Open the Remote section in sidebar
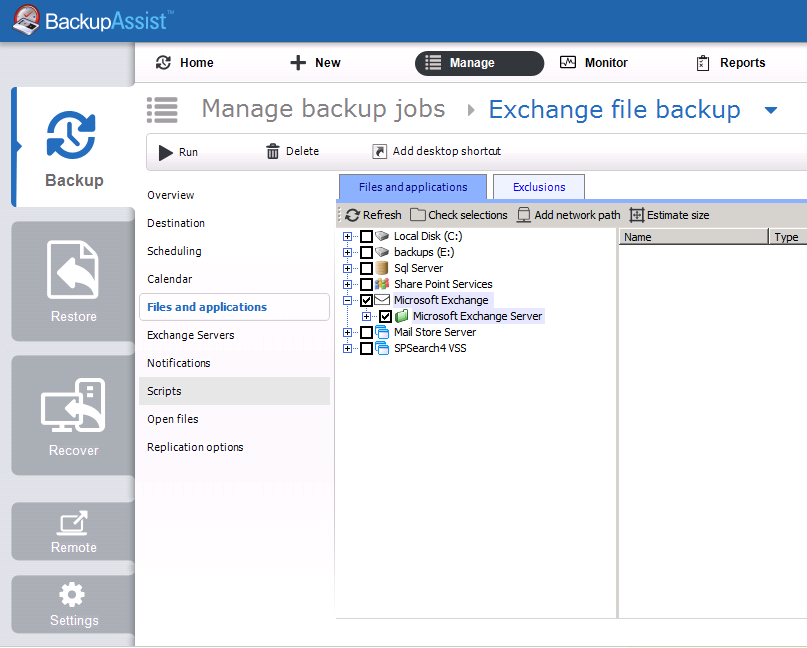The width and height of the screenshot is (807, 648). [x=73, y=531]
